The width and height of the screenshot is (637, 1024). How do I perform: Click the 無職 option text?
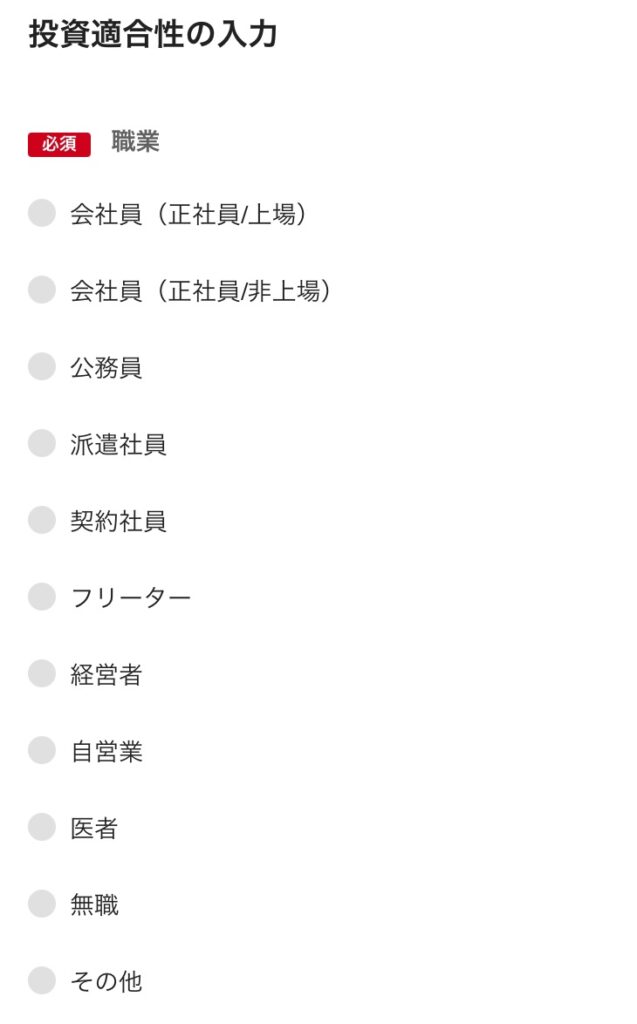click(x=94, y=905)
